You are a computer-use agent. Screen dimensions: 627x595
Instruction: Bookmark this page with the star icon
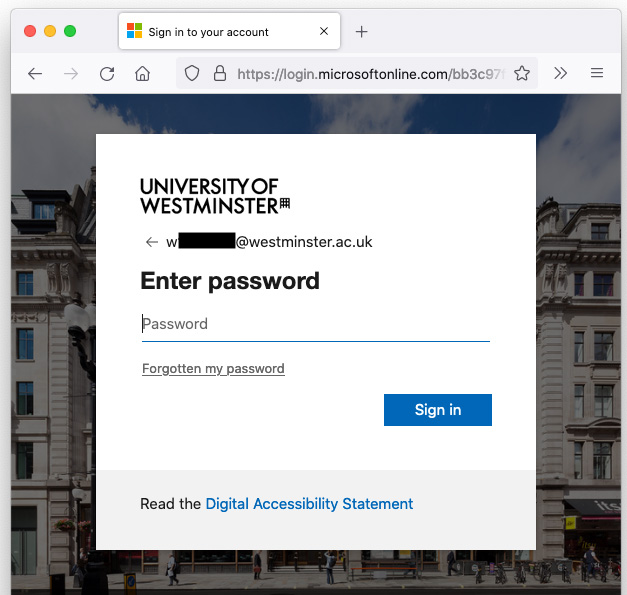[522, 73]
